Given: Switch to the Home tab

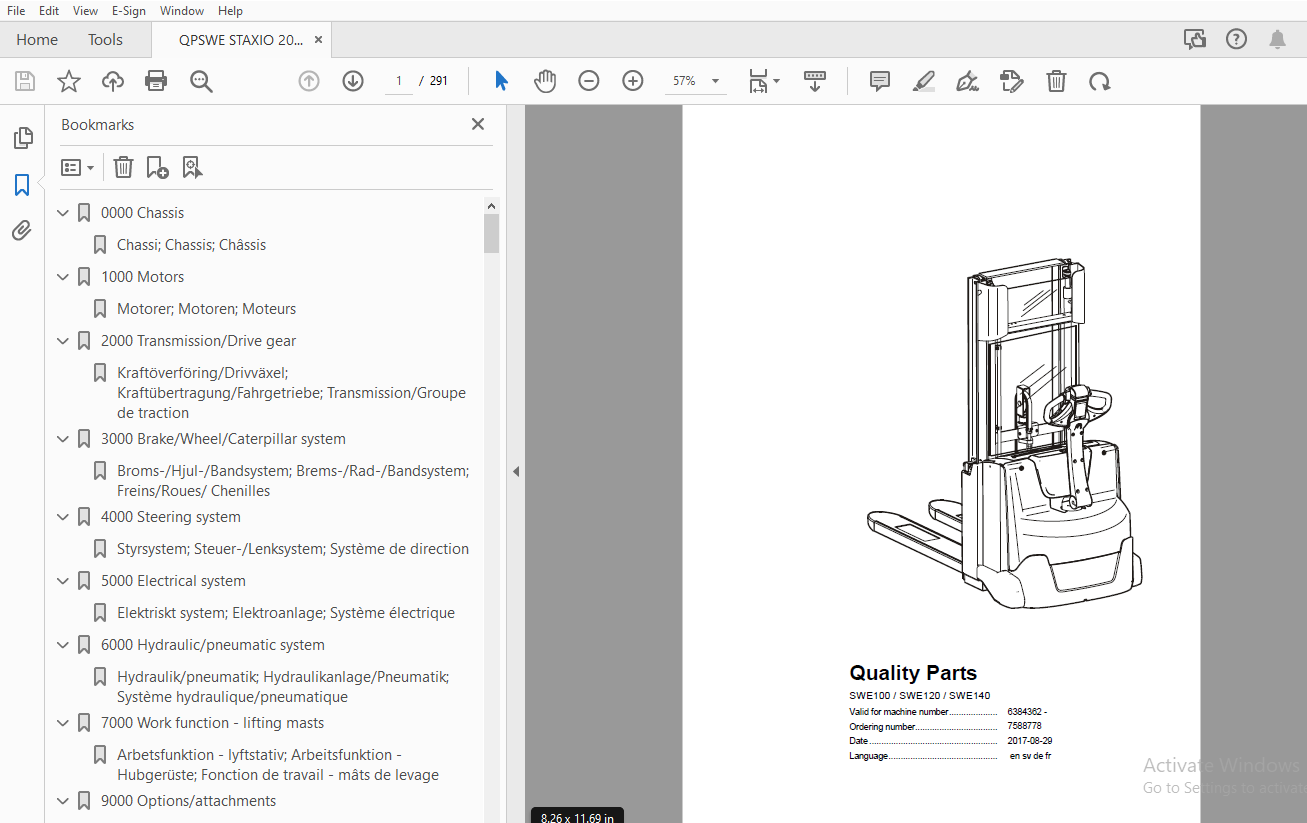Looking at the screenshot, I should coord(37,40).
